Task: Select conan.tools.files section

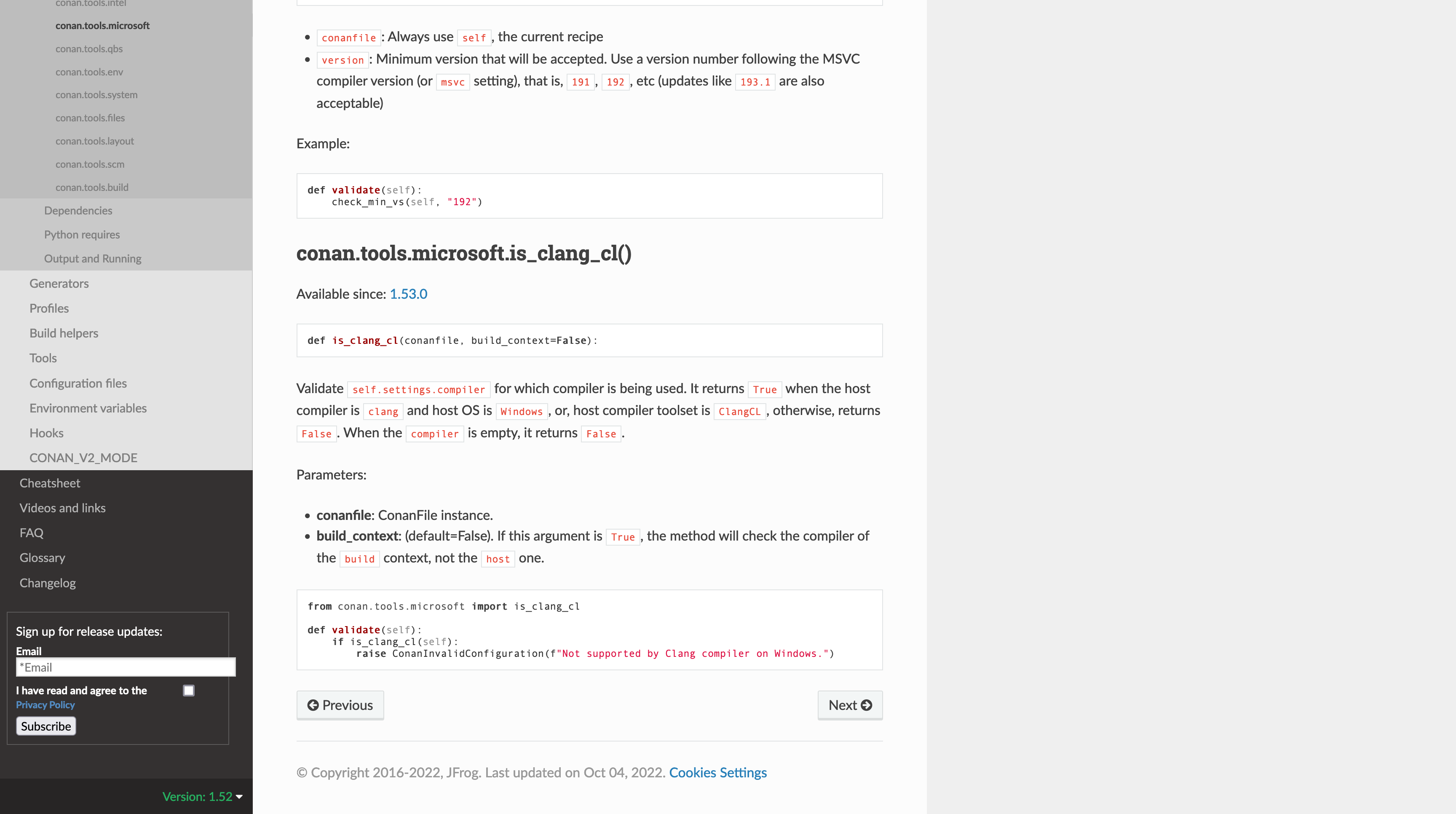Action: 90,118
